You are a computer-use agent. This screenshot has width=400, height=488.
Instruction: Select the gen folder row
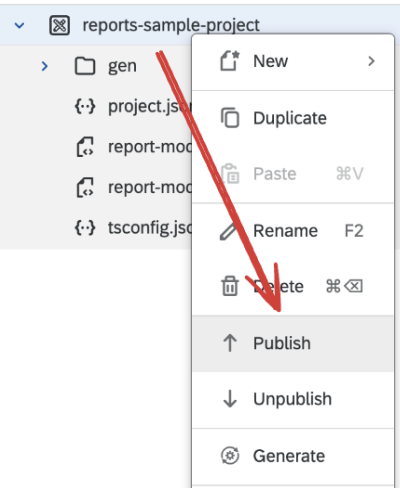[96, 66]
